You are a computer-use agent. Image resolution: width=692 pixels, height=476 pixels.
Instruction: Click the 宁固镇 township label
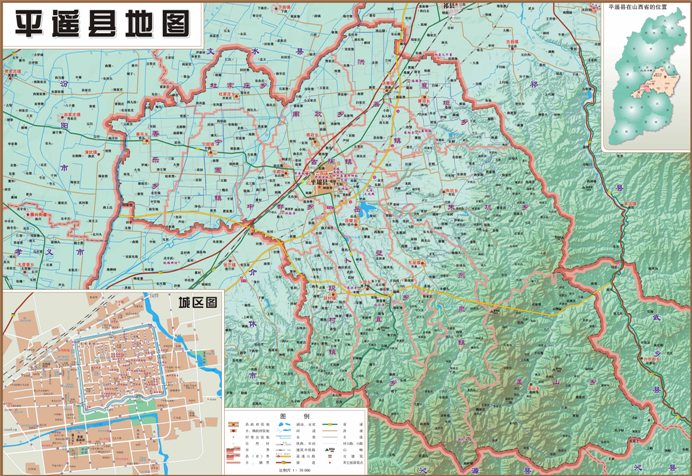(217, 170)
